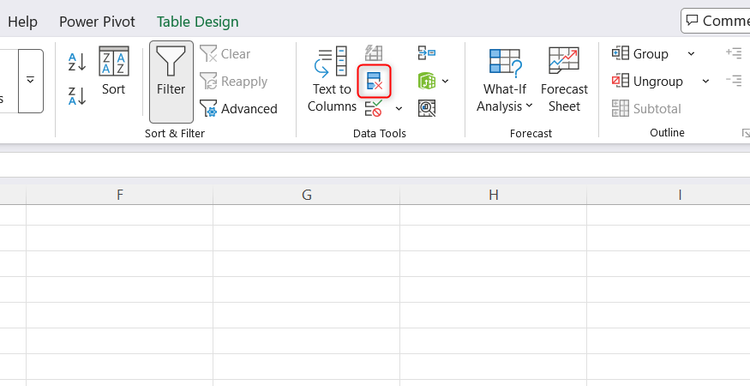750x386 pixels.
Task: Switch to the Table Design tab
Action: click(x=198, y=22)
